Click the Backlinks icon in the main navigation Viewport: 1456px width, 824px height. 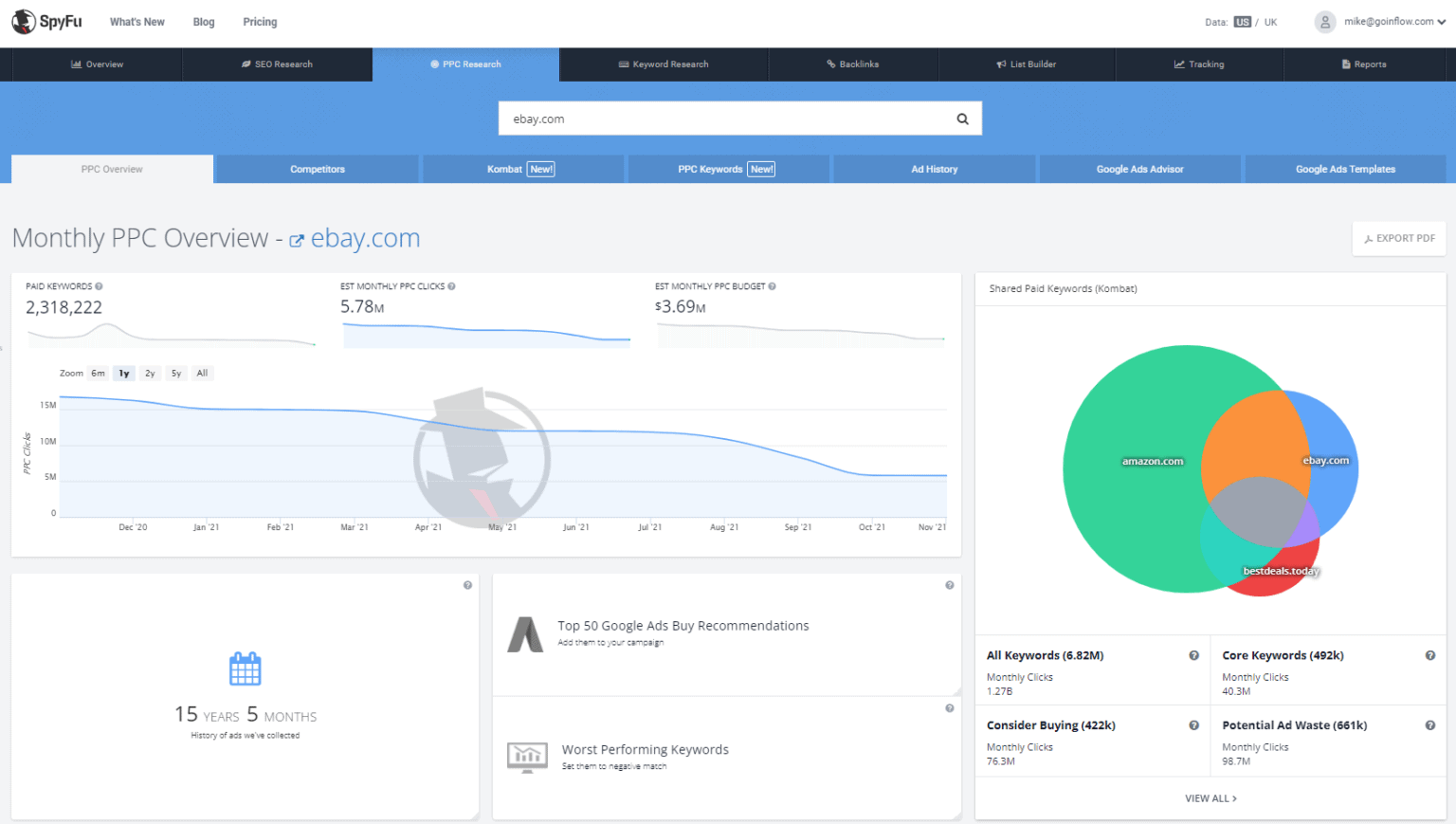pyautogui.click(x=828, y=64)
